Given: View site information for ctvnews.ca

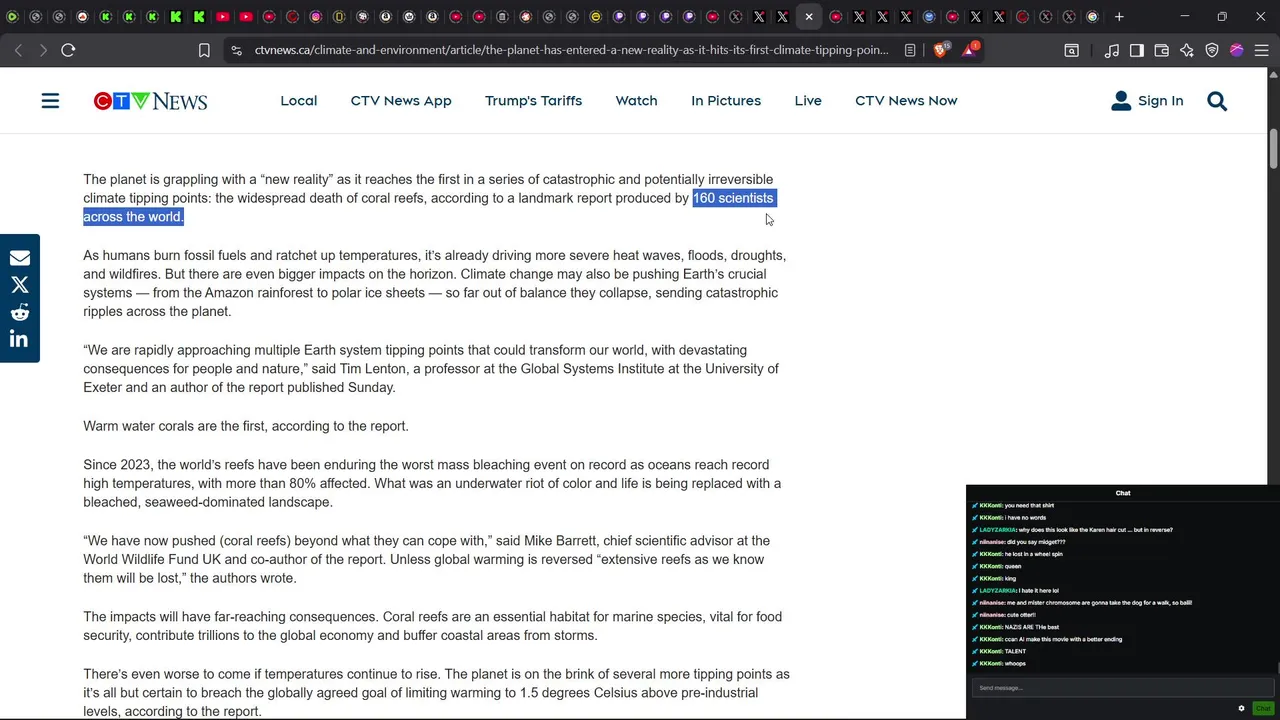Looking at the screenshot, I should (236, 50).
